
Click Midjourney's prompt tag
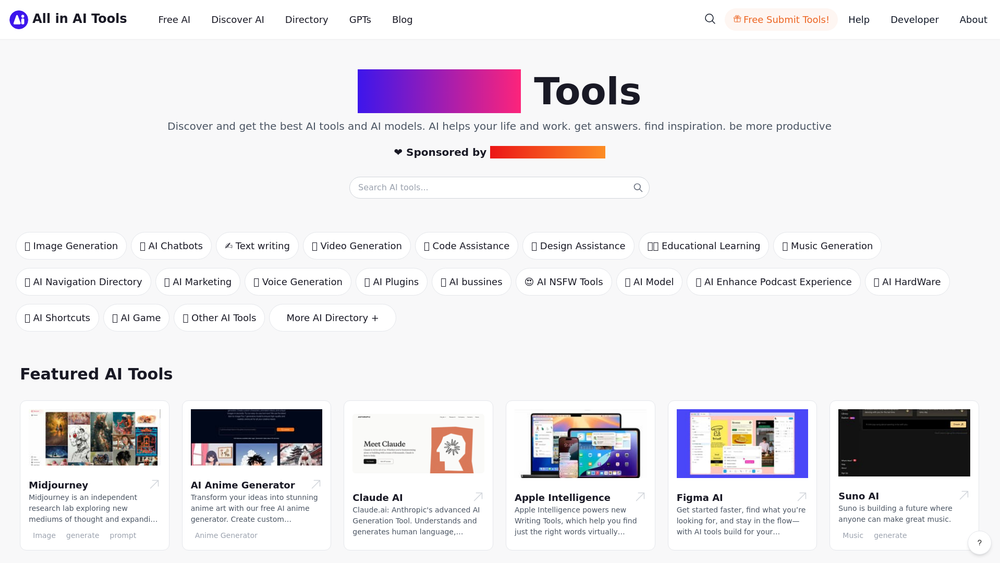(x=122, y=536)
